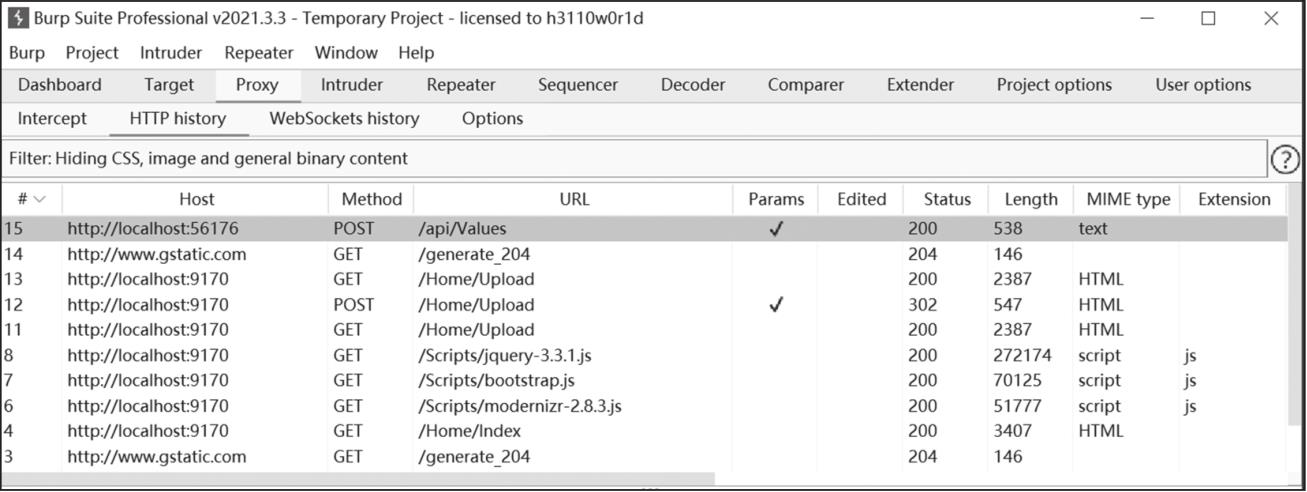Click the sort arrow in # column
Viewport: 1307px width, 492px height.
pyautogui.click(x=40, y=199)
